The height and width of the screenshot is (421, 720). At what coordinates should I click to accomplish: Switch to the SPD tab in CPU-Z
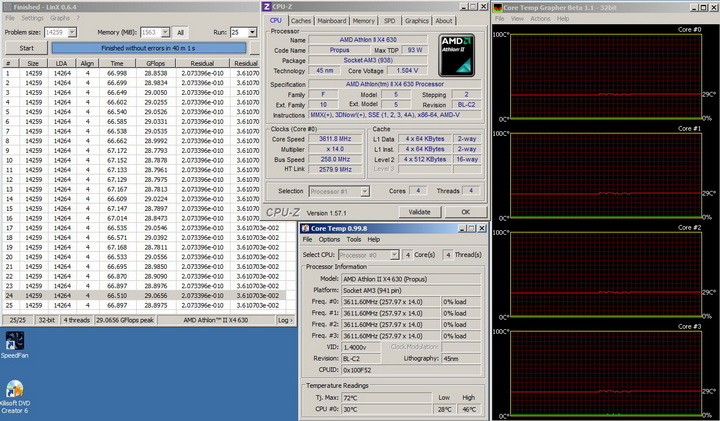point(389,20)
